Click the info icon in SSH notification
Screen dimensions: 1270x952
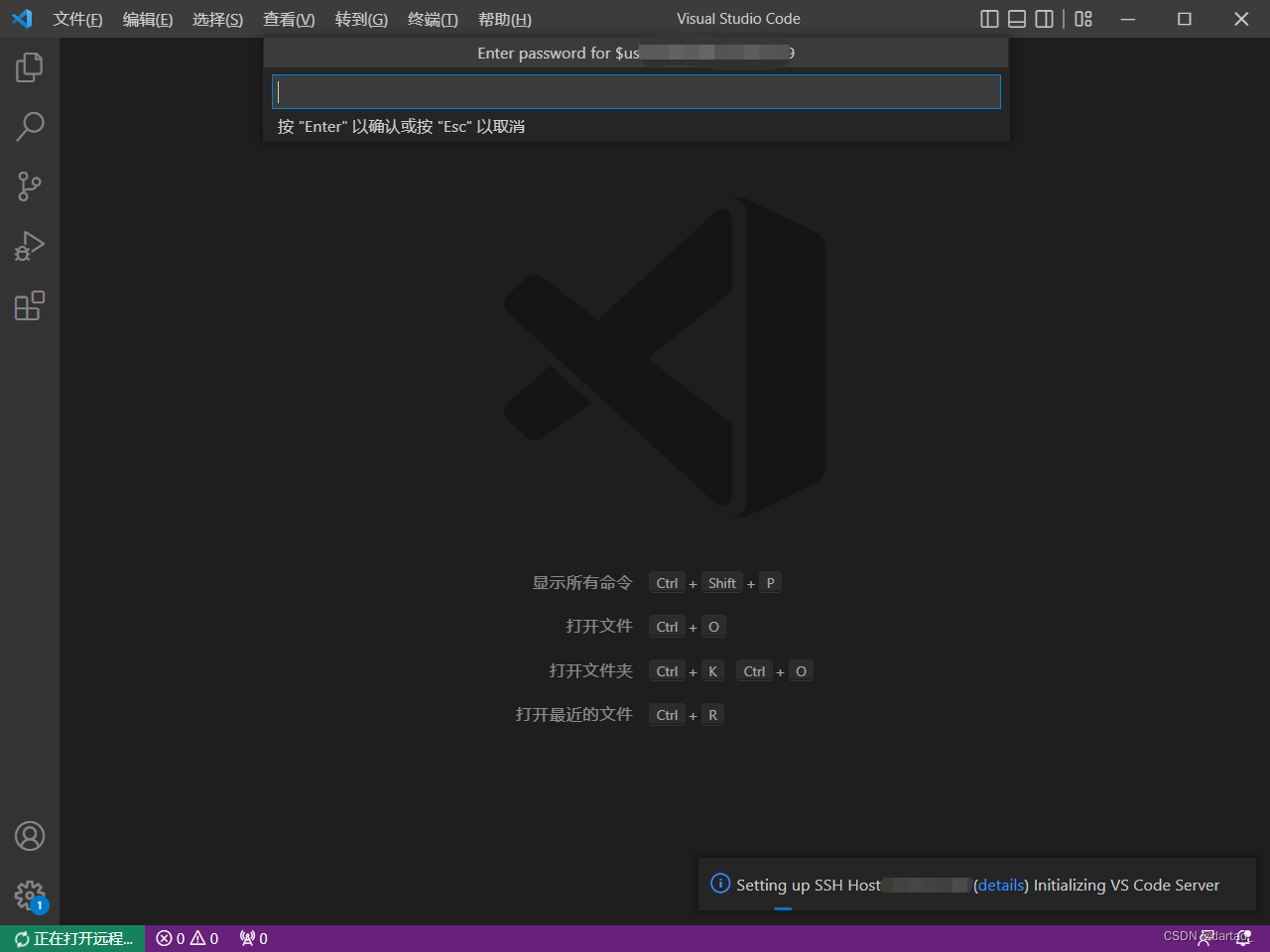(x=720, y=884)
